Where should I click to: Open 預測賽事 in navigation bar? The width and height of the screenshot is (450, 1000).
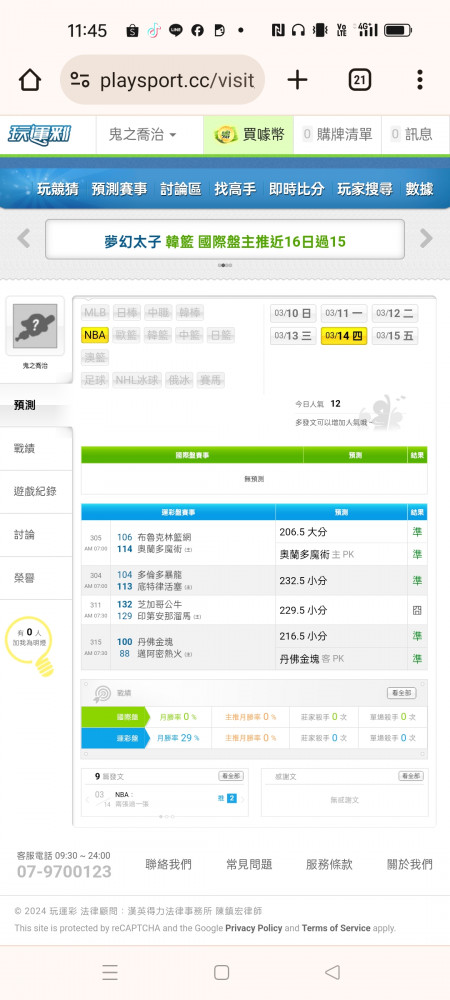point(119,189)
